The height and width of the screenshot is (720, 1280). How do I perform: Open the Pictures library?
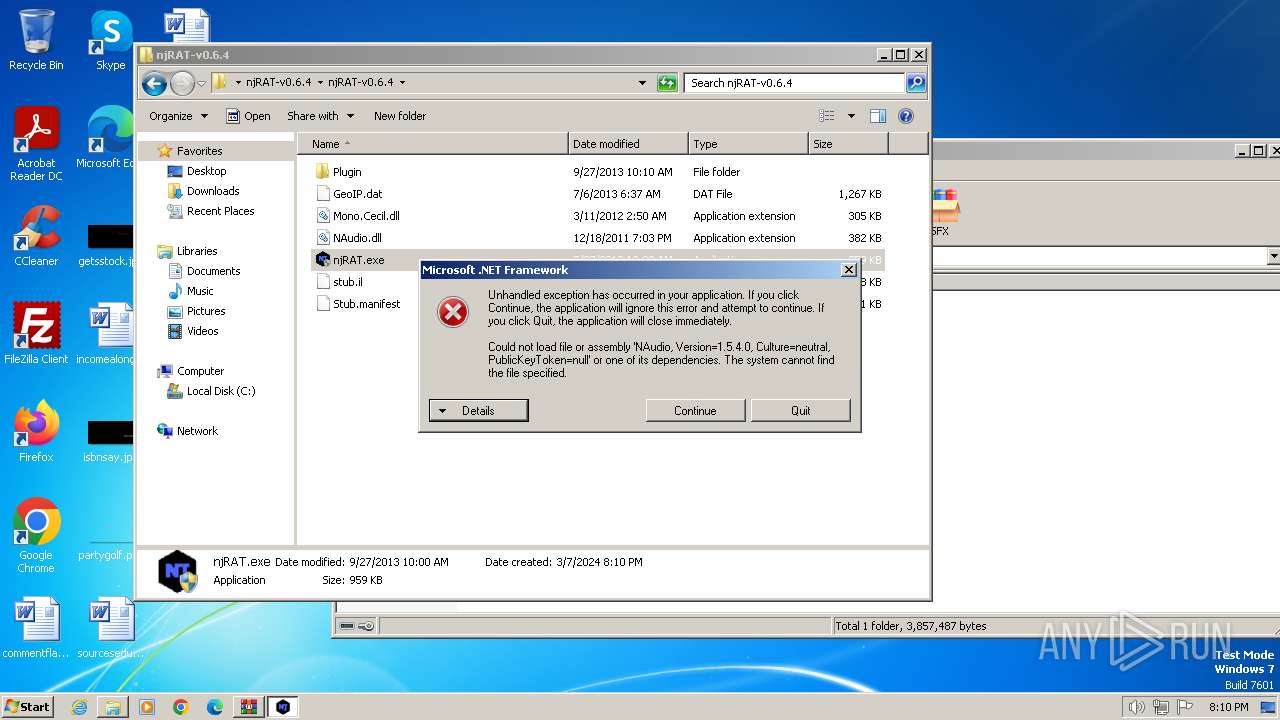point(206,311)
